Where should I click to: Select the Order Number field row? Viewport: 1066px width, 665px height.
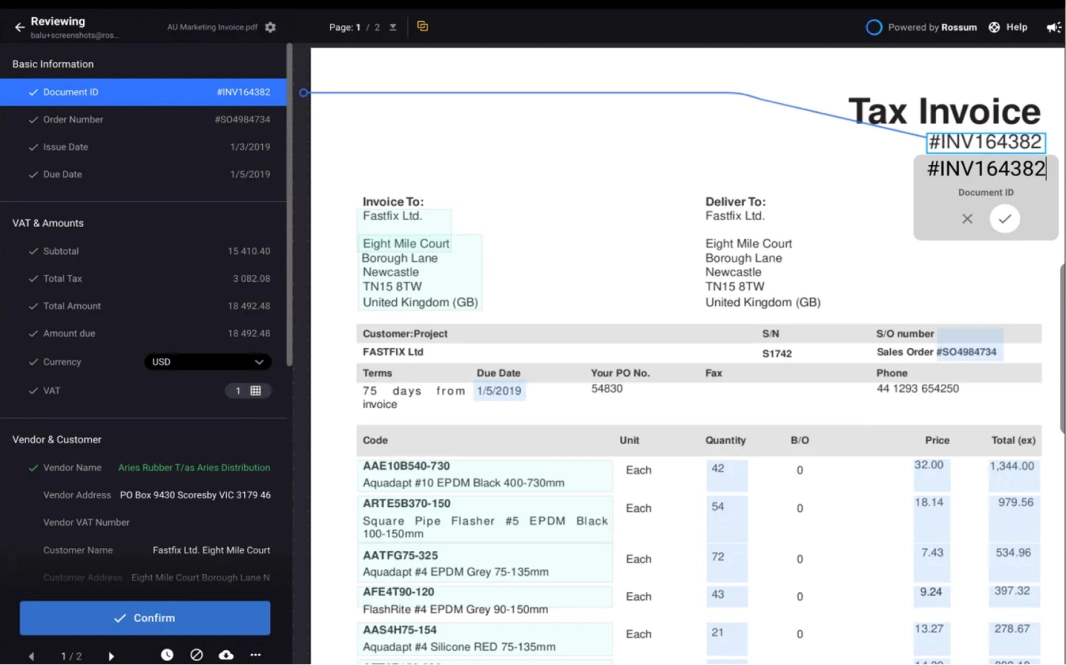pos(143,120)
